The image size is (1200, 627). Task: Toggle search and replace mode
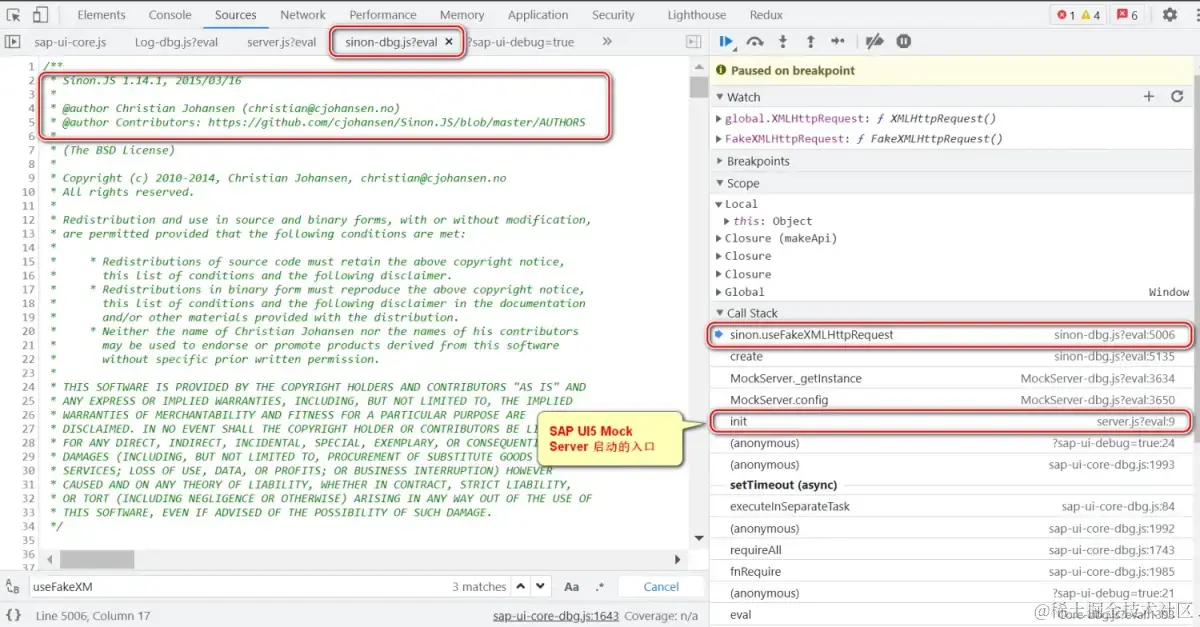pos(13,587)
